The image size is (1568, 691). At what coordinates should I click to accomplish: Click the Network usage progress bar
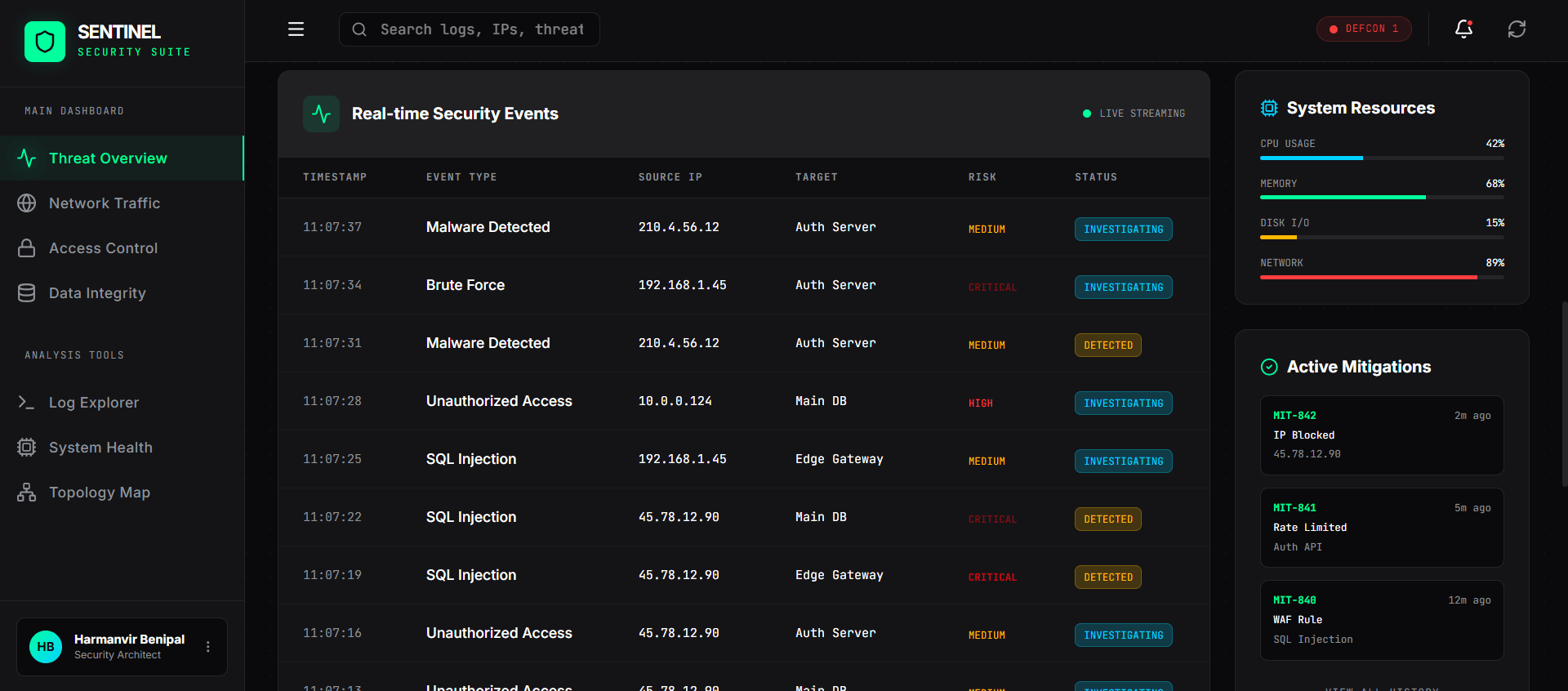click(x=1381, y=278)
